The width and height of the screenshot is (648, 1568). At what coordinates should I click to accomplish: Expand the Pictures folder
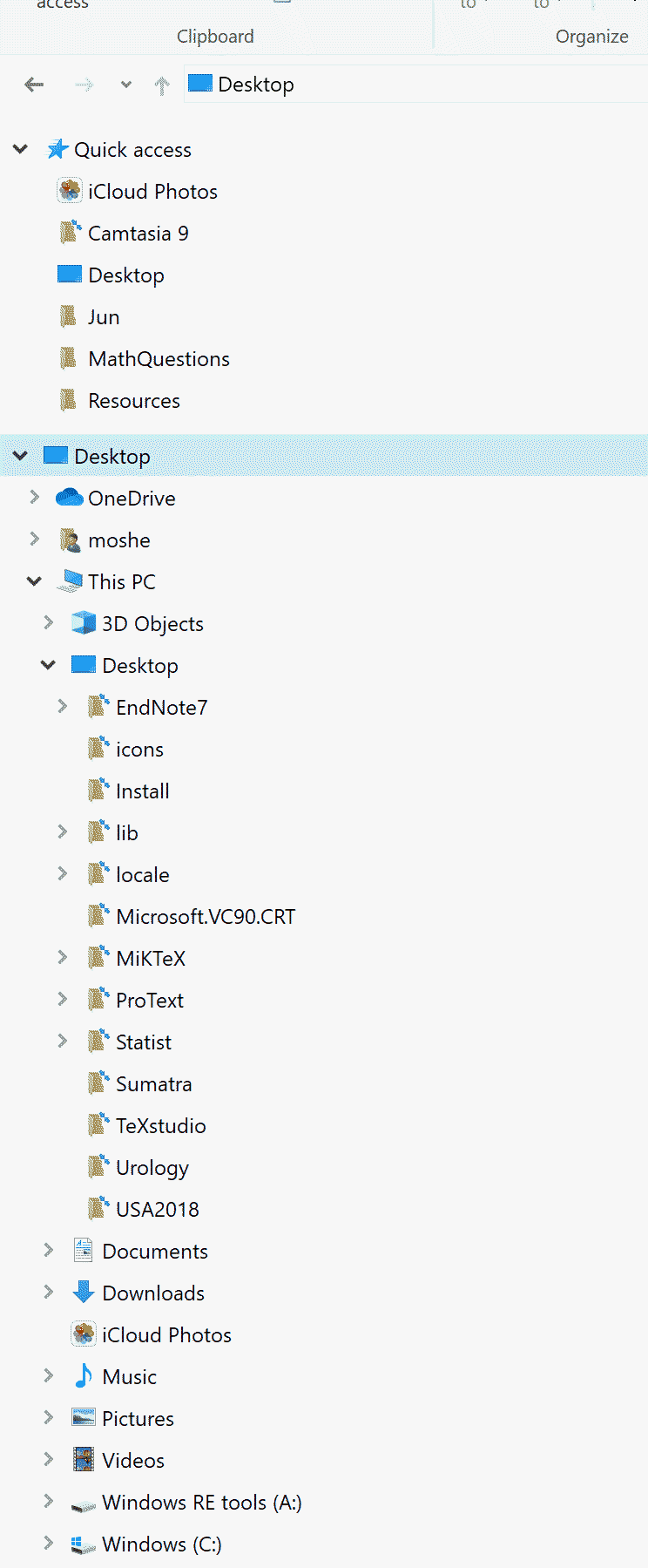click(x=49, y=1417)
